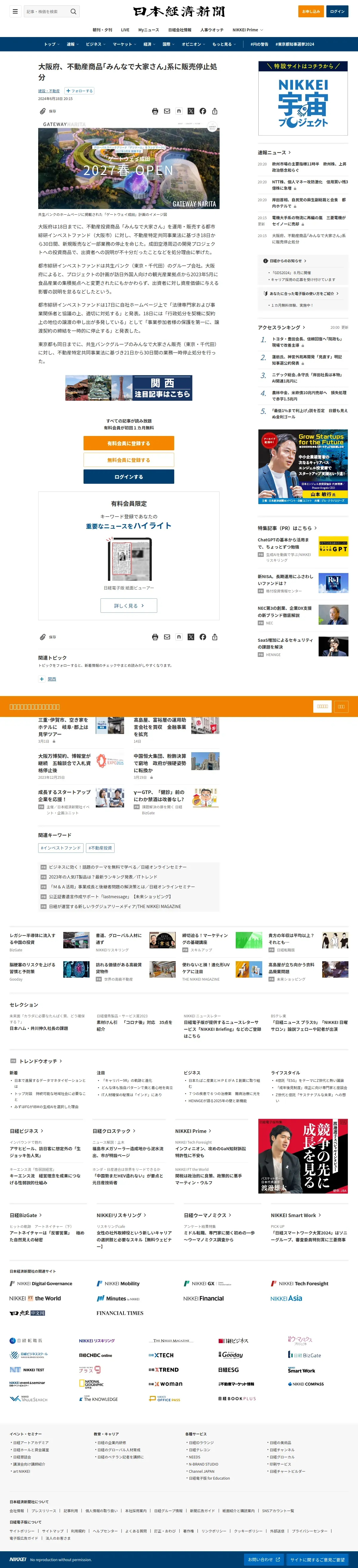This screenshot has height=1568, width=358.
Task: Open 人事ウオッチ menu item
Action: pos(212,29)
